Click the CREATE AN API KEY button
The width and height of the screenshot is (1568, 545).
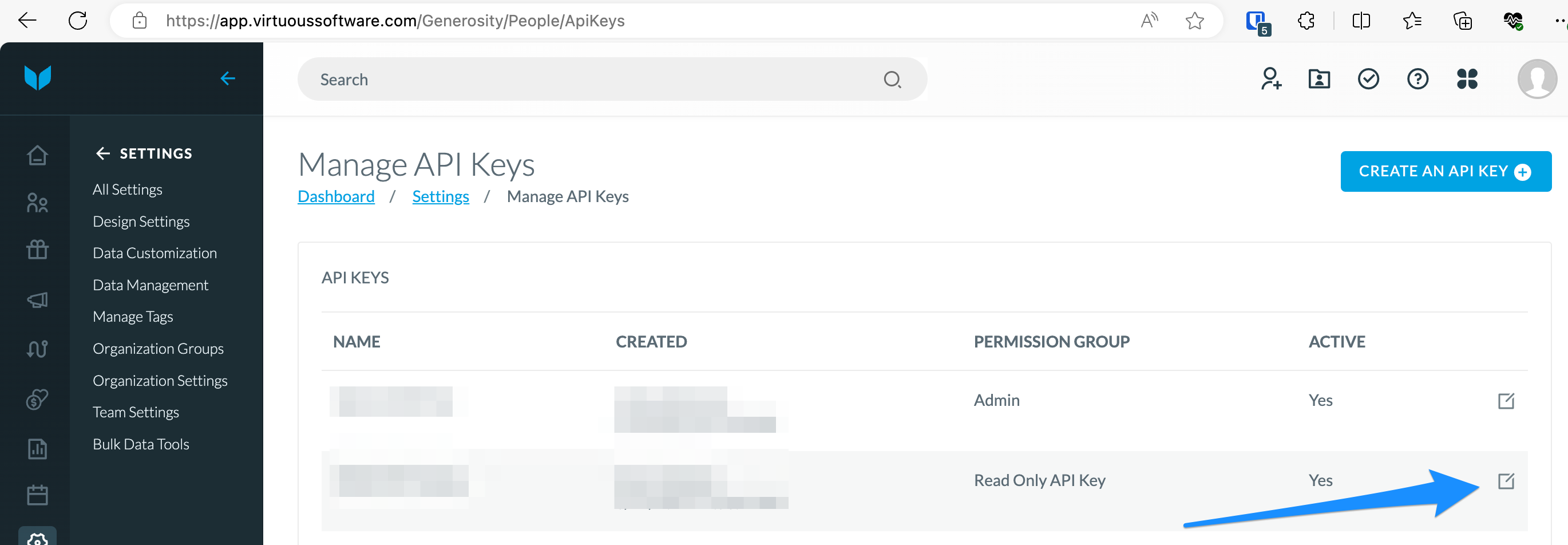tap(1446, 171)
